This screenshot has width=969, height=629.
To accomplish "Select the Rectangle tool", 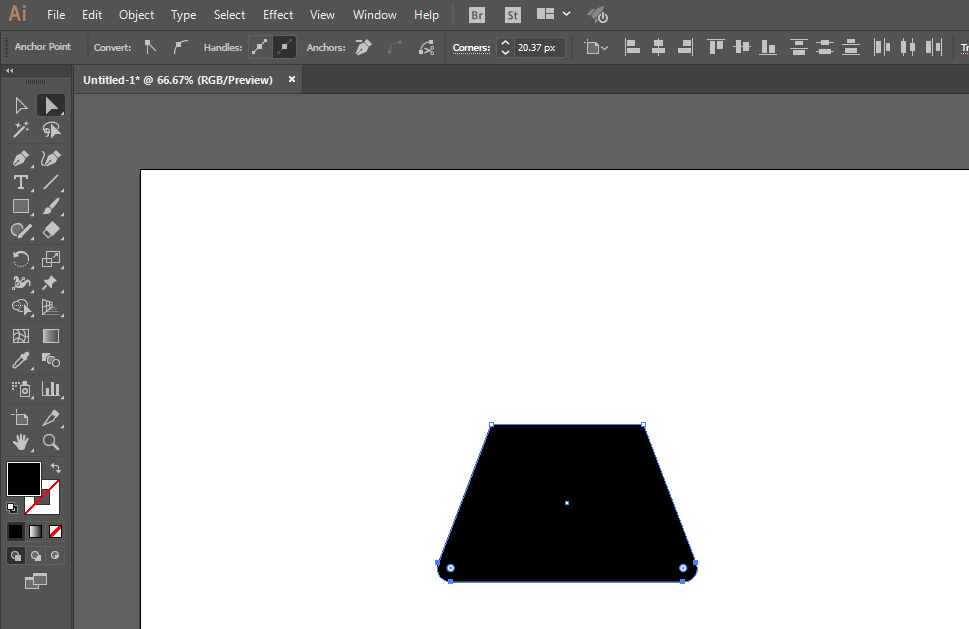I will [20, 206].
